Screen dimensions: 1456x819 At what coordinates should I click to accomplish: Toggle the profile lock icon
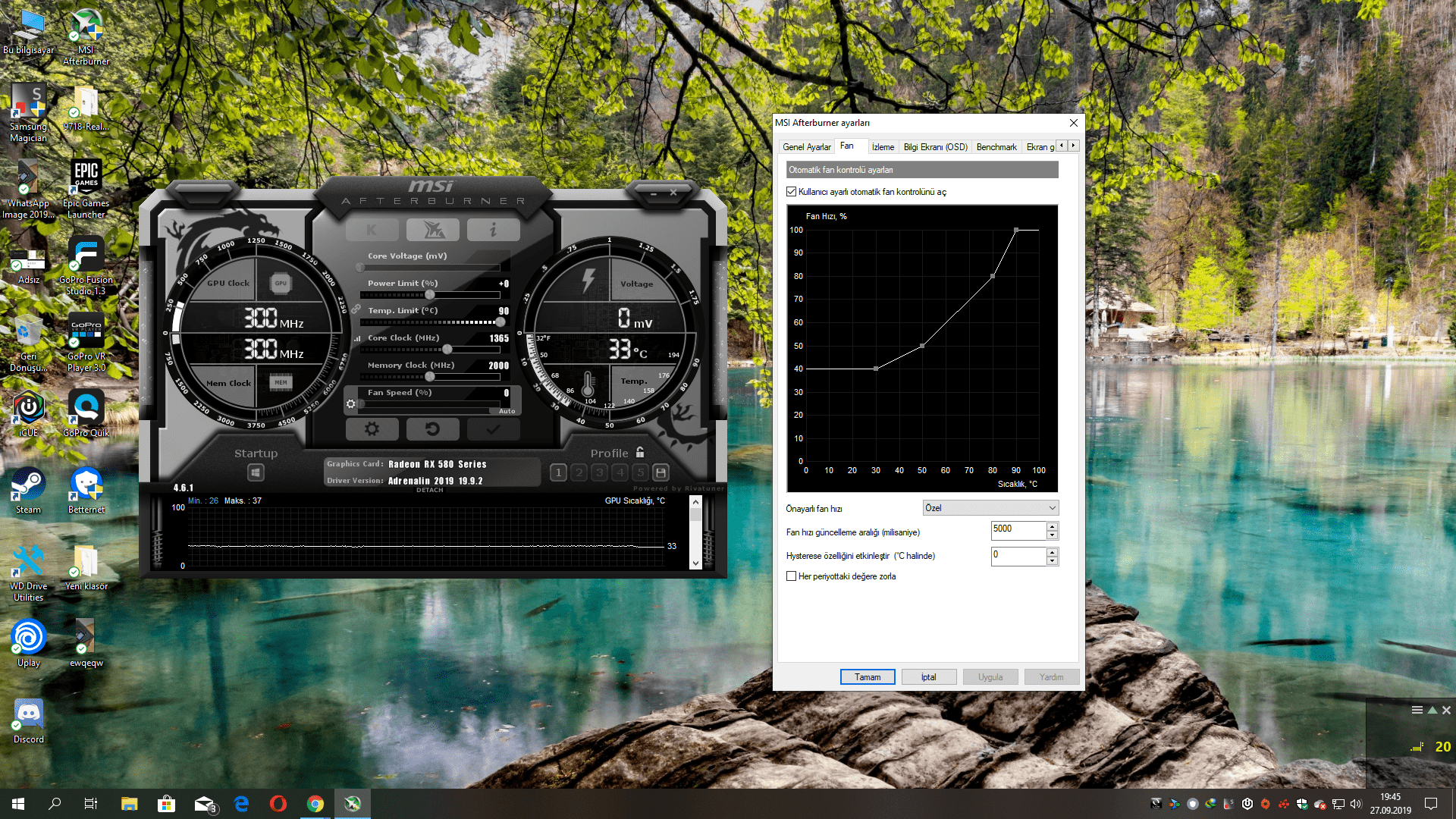click(x=640, y=453)
